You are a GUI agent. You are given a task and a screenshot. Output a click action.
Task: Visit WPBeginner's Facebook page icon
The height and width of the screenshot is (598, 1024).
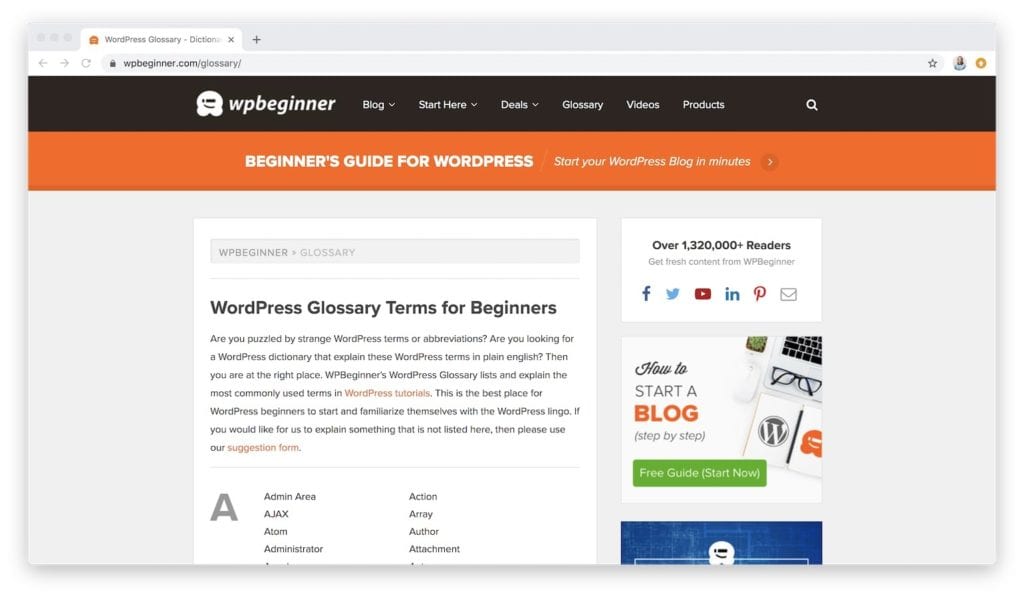pos(646,294)
